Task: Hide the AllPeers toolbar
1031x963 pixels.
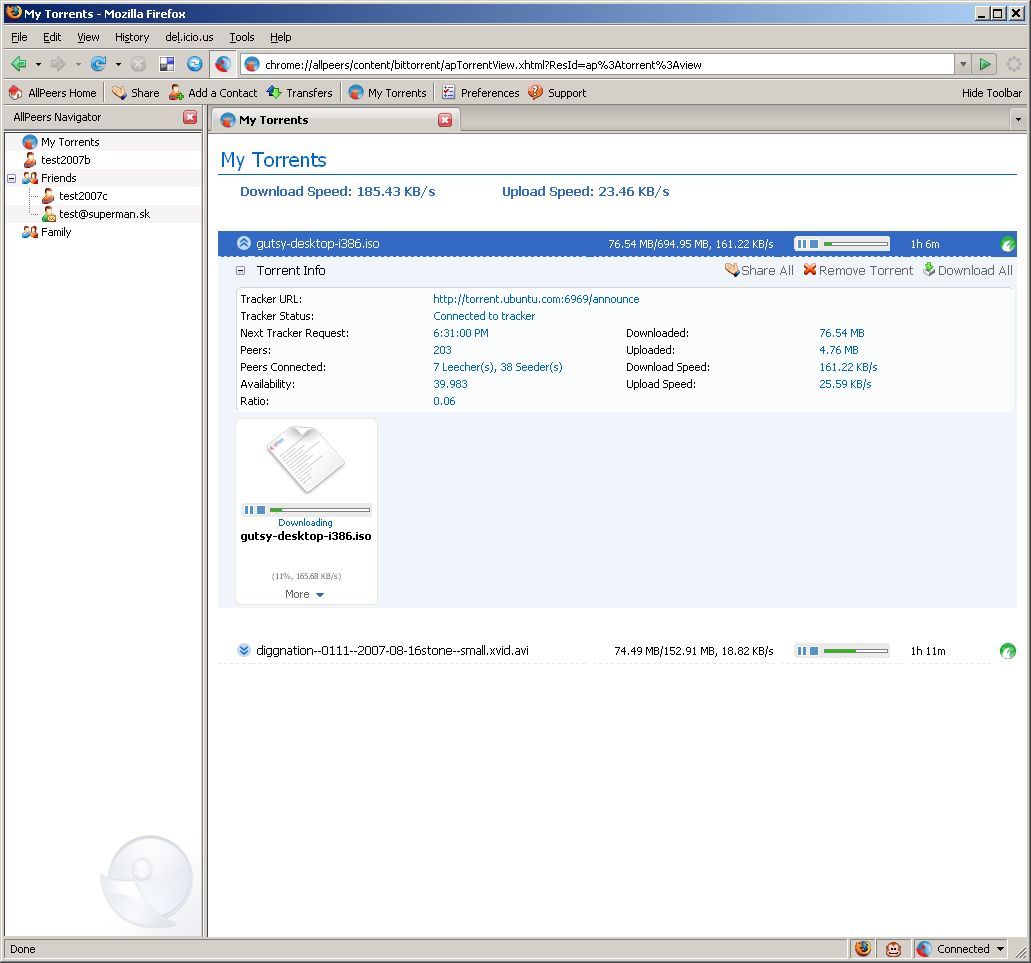Action: pos(992,93)
